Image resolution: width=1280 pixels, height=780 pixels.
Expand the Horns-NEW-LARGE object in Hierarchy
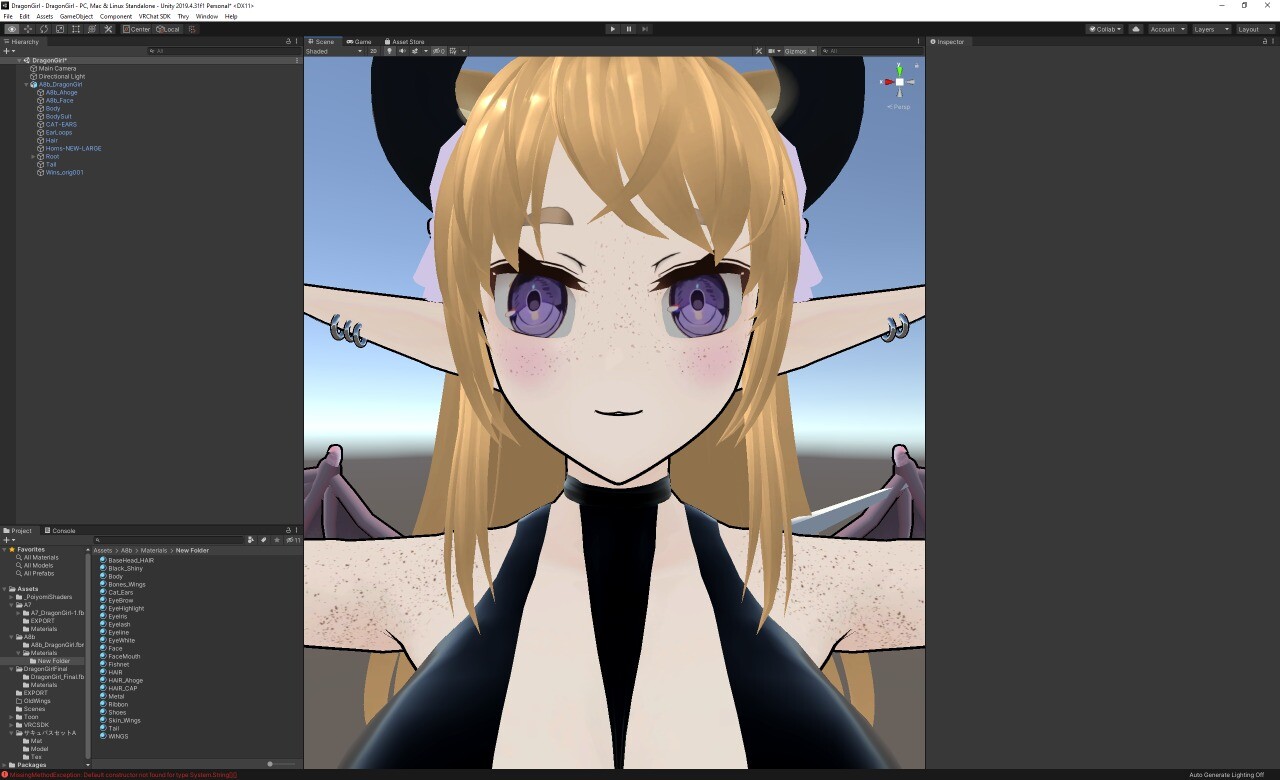(33, 148)
